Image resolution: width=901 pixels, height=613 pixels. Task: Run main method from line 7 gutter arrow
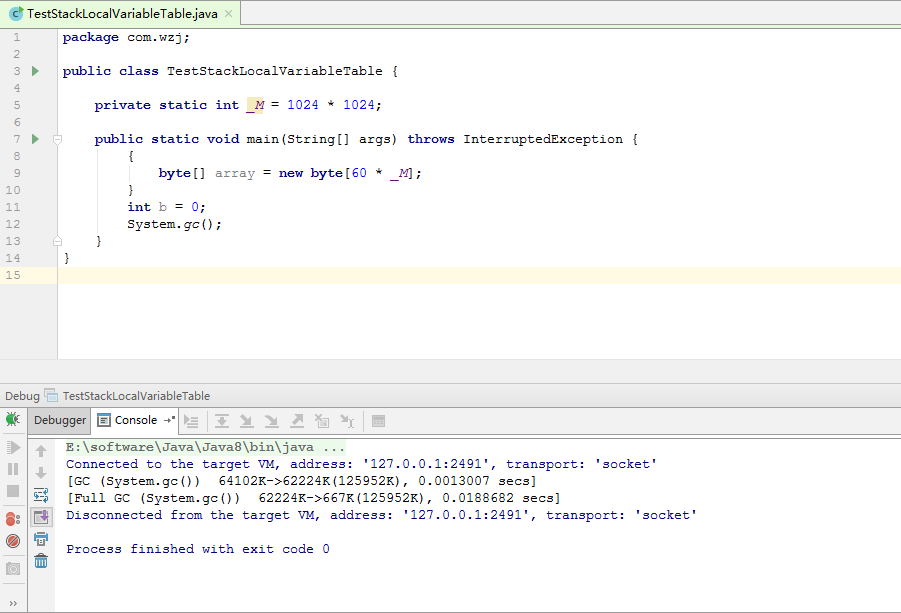[x=36, y=139]
